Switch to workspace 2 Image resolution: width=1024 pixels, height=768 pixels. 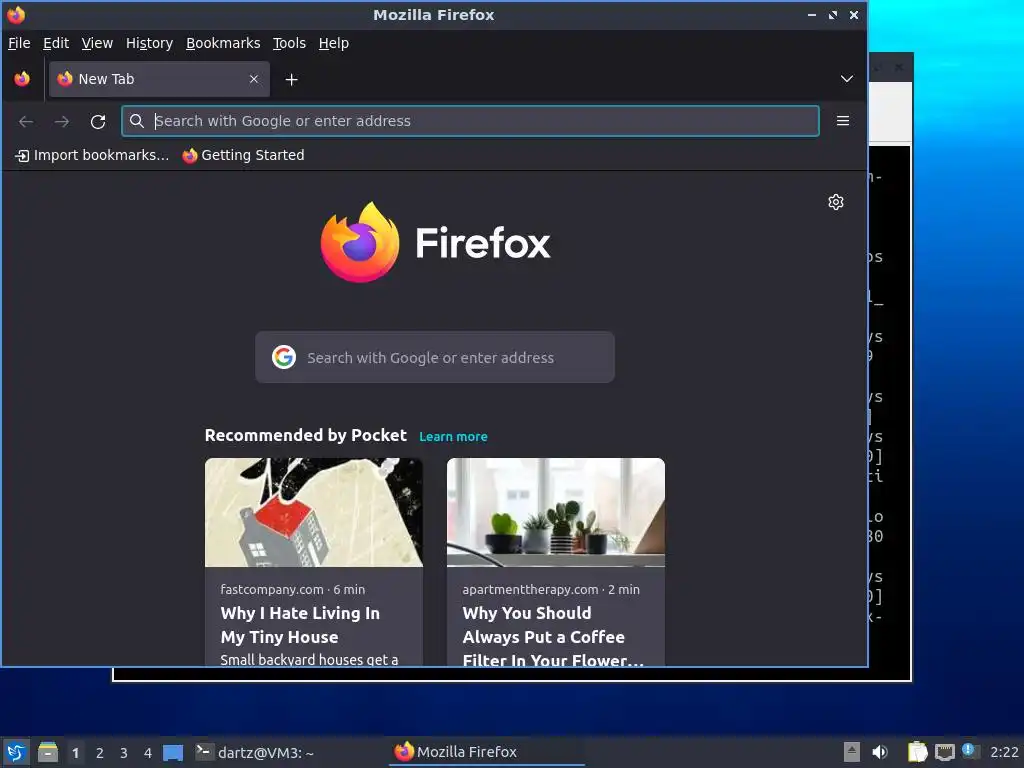coord(100,753)
